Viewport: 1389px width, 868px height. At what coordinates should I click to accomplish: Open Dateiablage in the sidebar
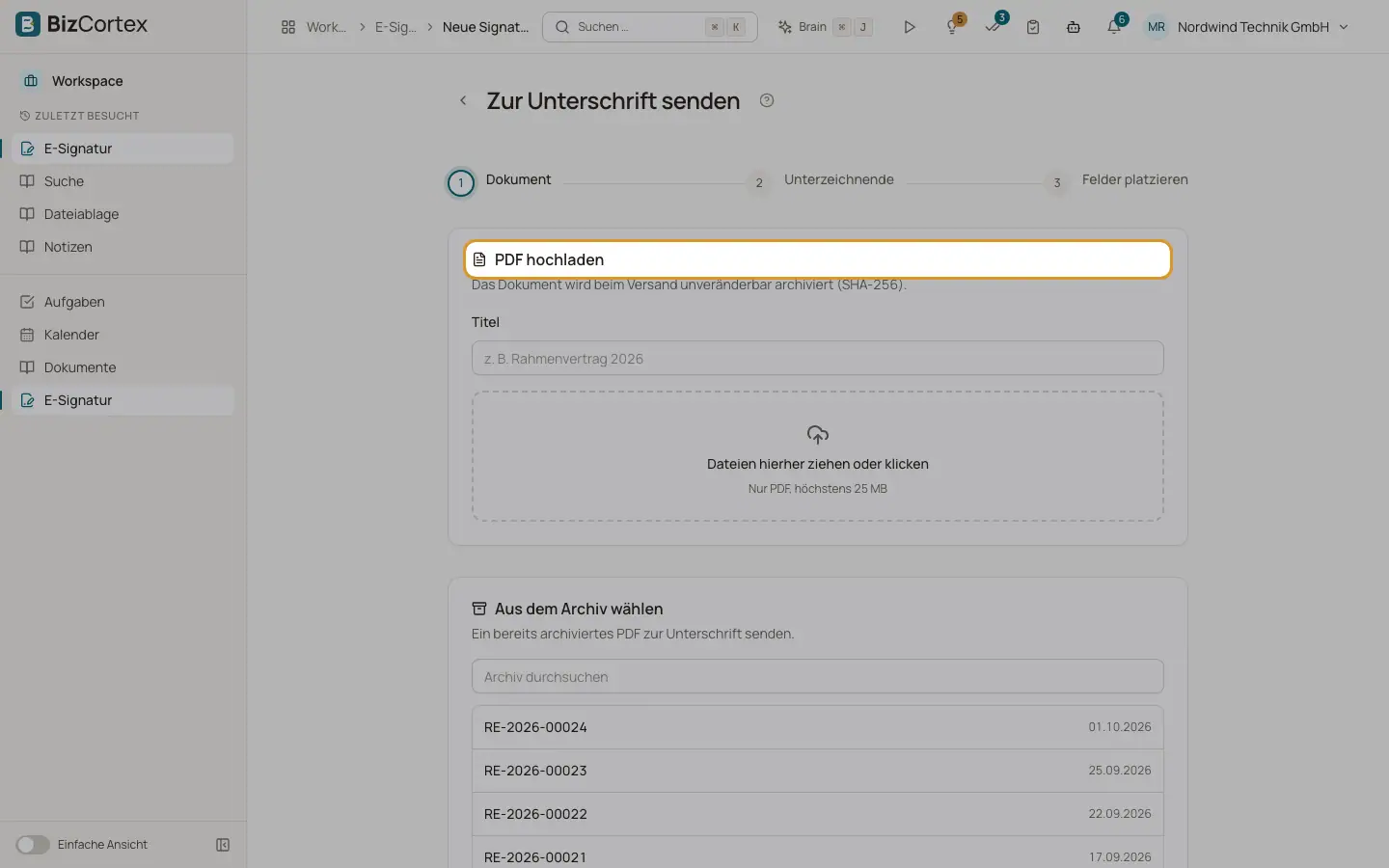point(123,214)
